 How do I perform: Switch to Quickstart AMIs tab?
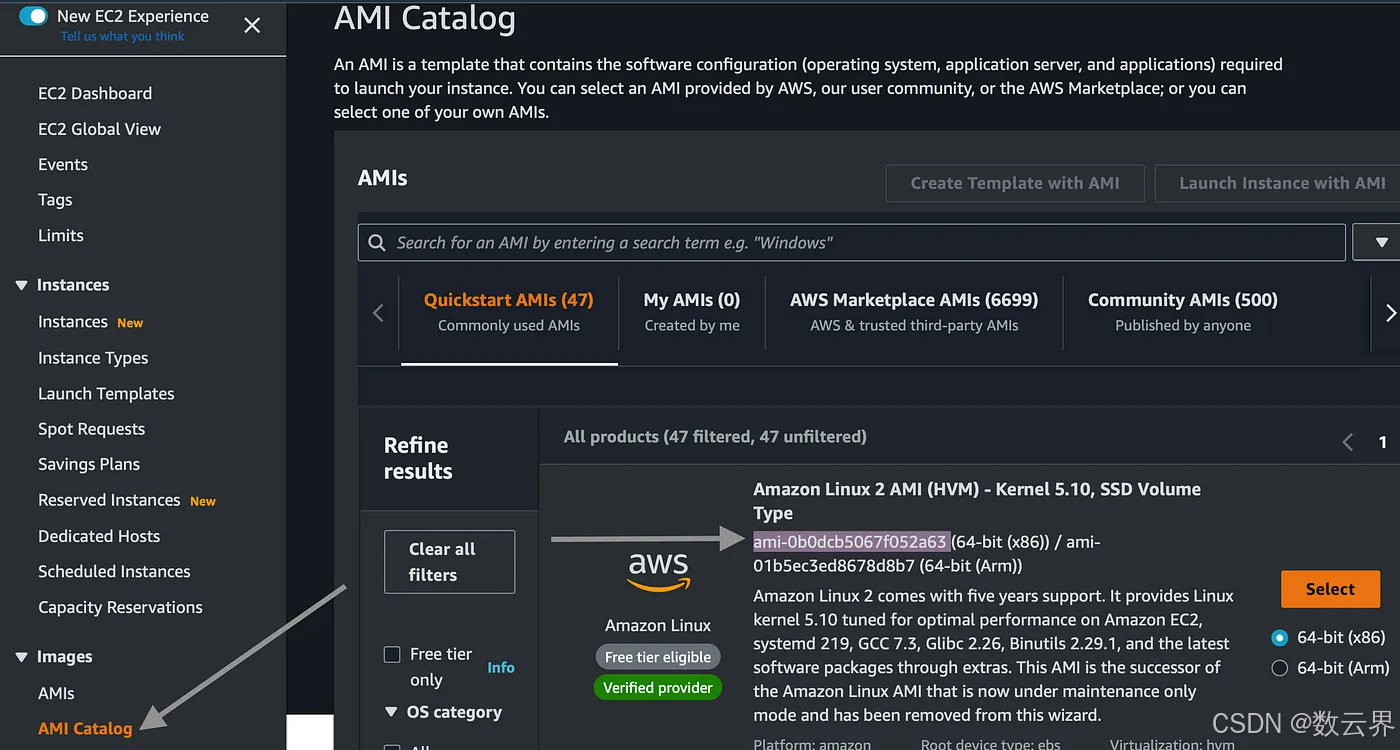509,311
